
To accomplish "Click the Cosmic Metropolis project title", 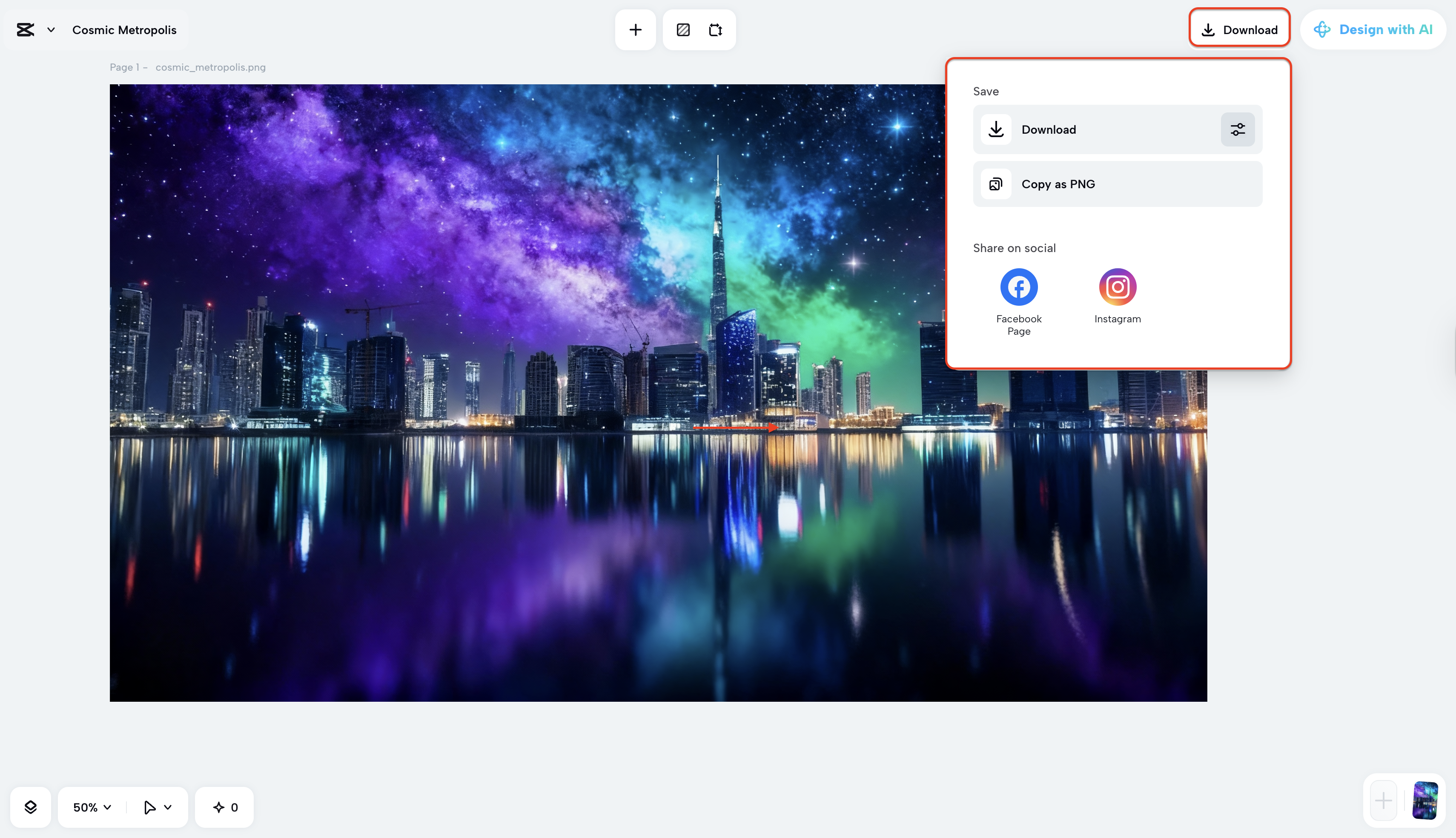I will pyautogui.click(x=124, y=30).
